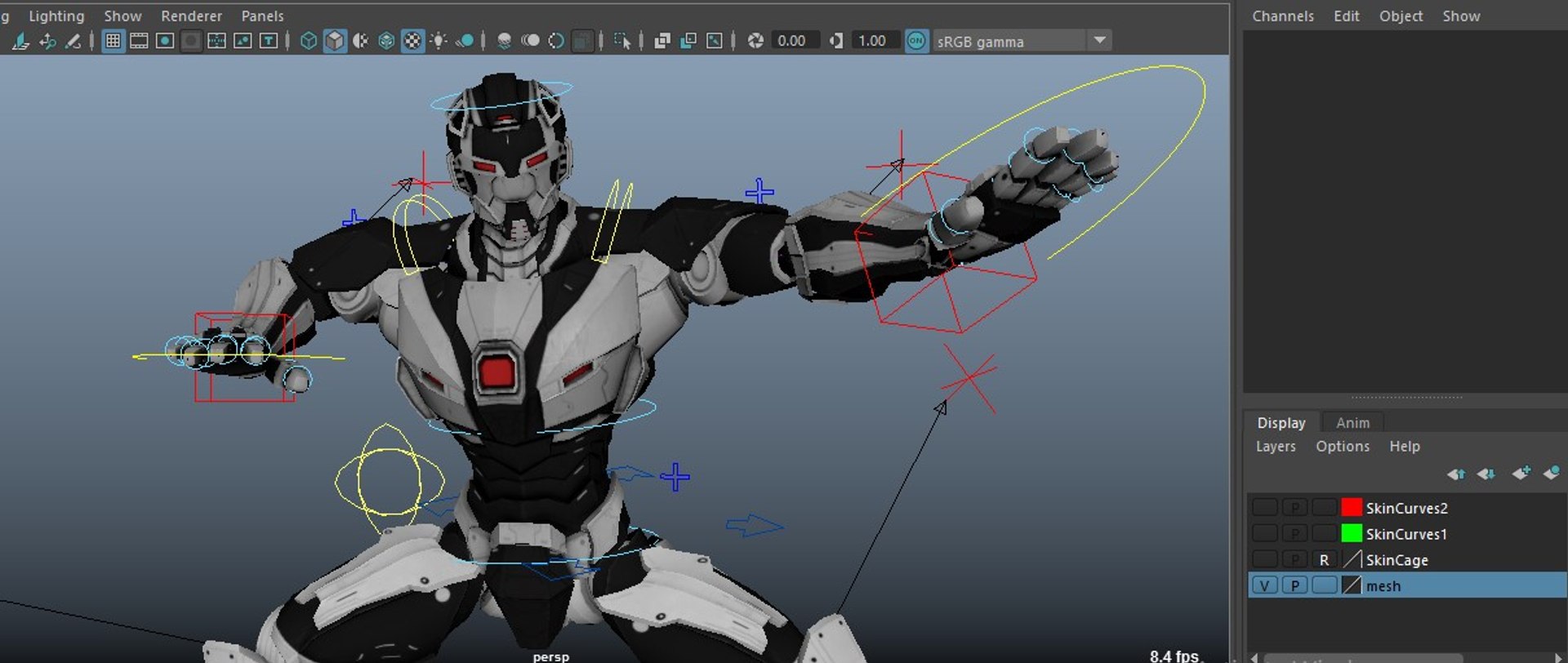
Task: Switch to wireframe display cube icon
Action: click(x=309, y=41)
